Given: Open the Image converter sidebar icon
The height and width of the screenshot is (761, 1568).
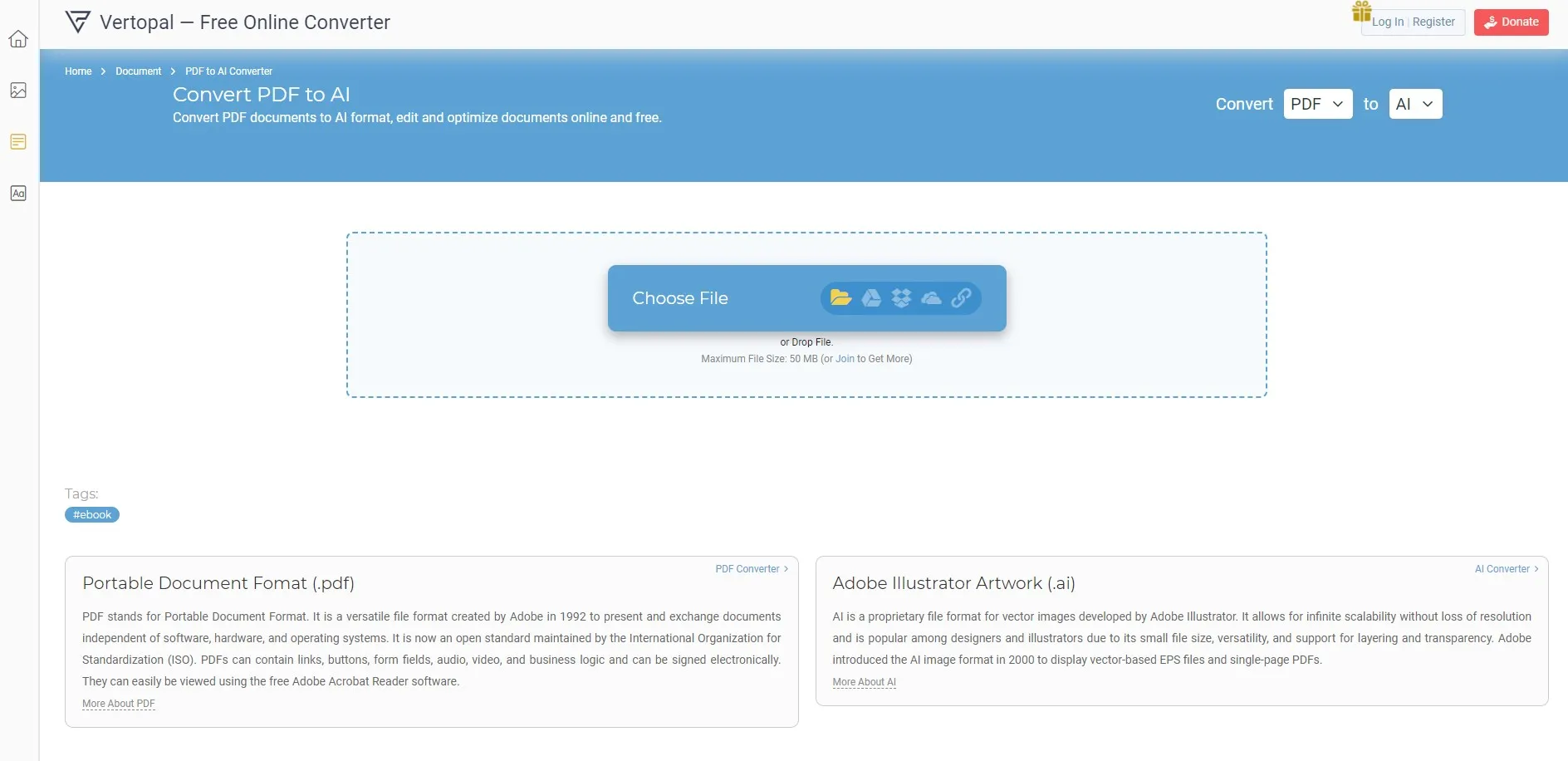Looking at the screenshot, I should (18, 91).
